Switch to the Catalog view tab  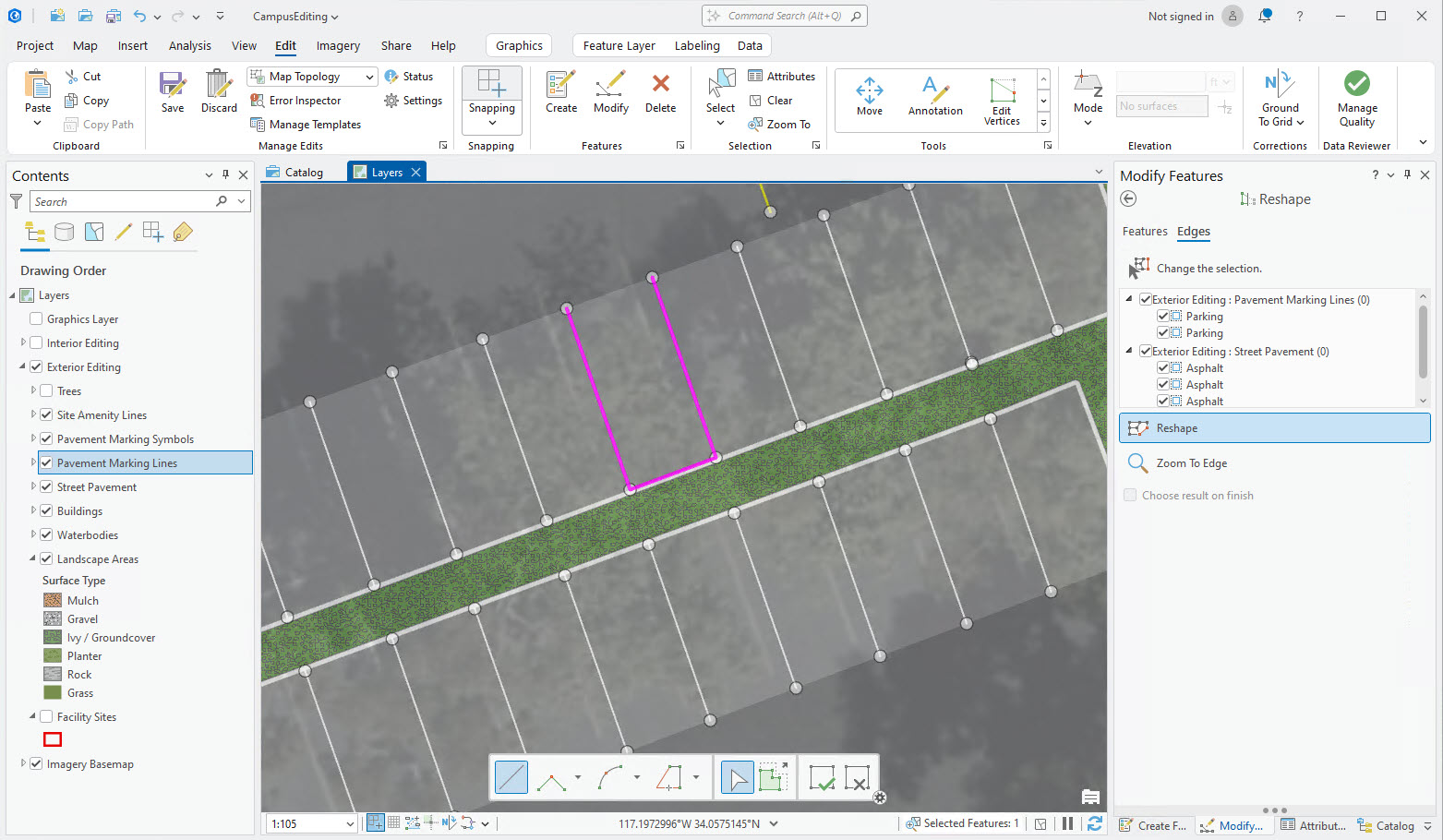[x=295, y=172]
